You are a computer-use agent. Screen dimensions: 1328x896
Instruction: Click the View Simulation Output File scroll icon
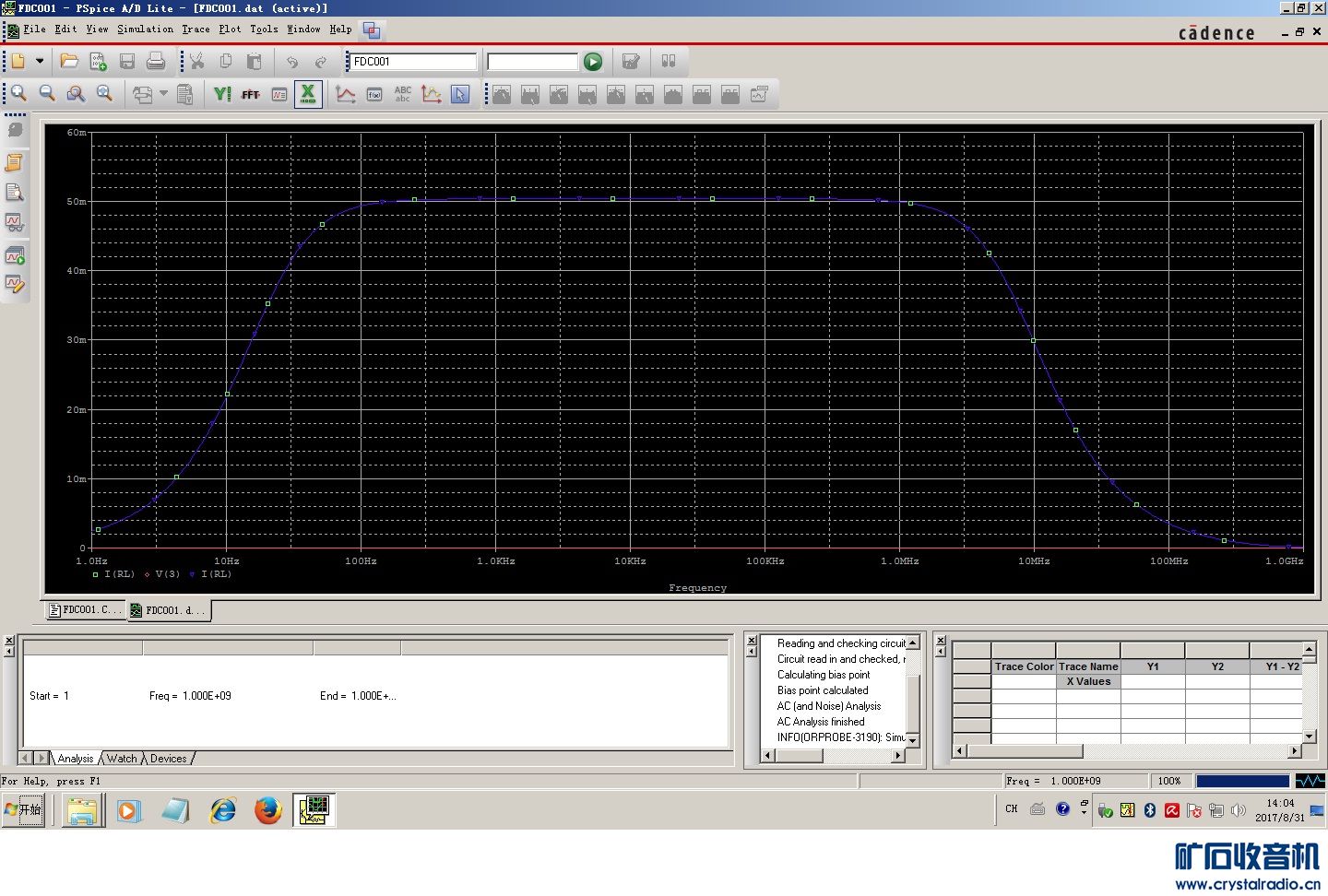(x=14, y=163)
